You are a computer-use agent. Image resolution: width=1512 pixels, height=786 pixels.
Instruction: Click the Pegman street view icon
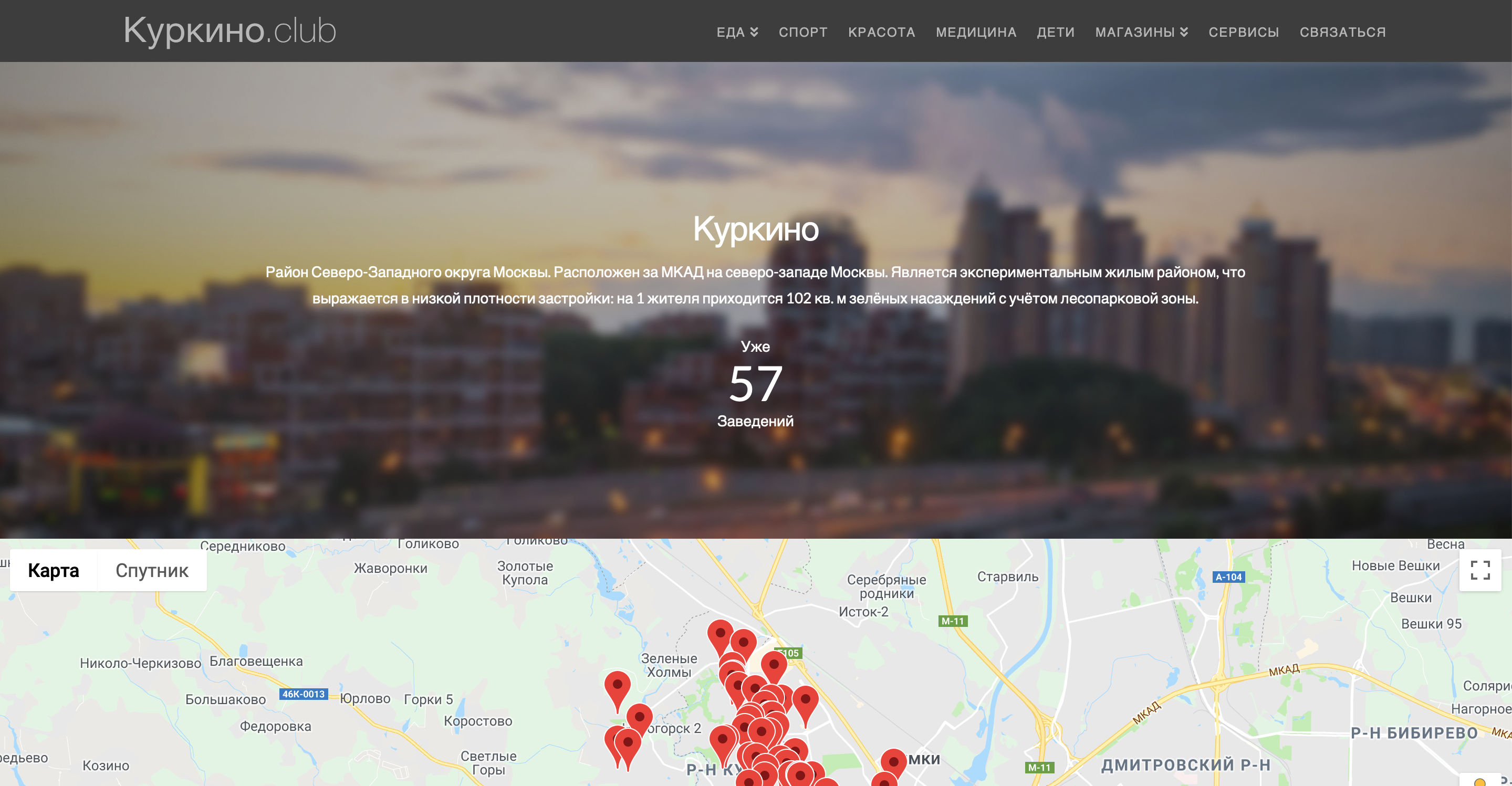coord(1480,781)
